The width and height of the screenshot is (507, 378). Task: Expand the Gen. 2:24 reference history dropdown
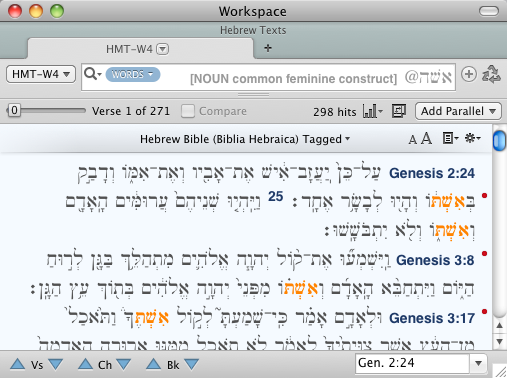(x=478, y=363)
